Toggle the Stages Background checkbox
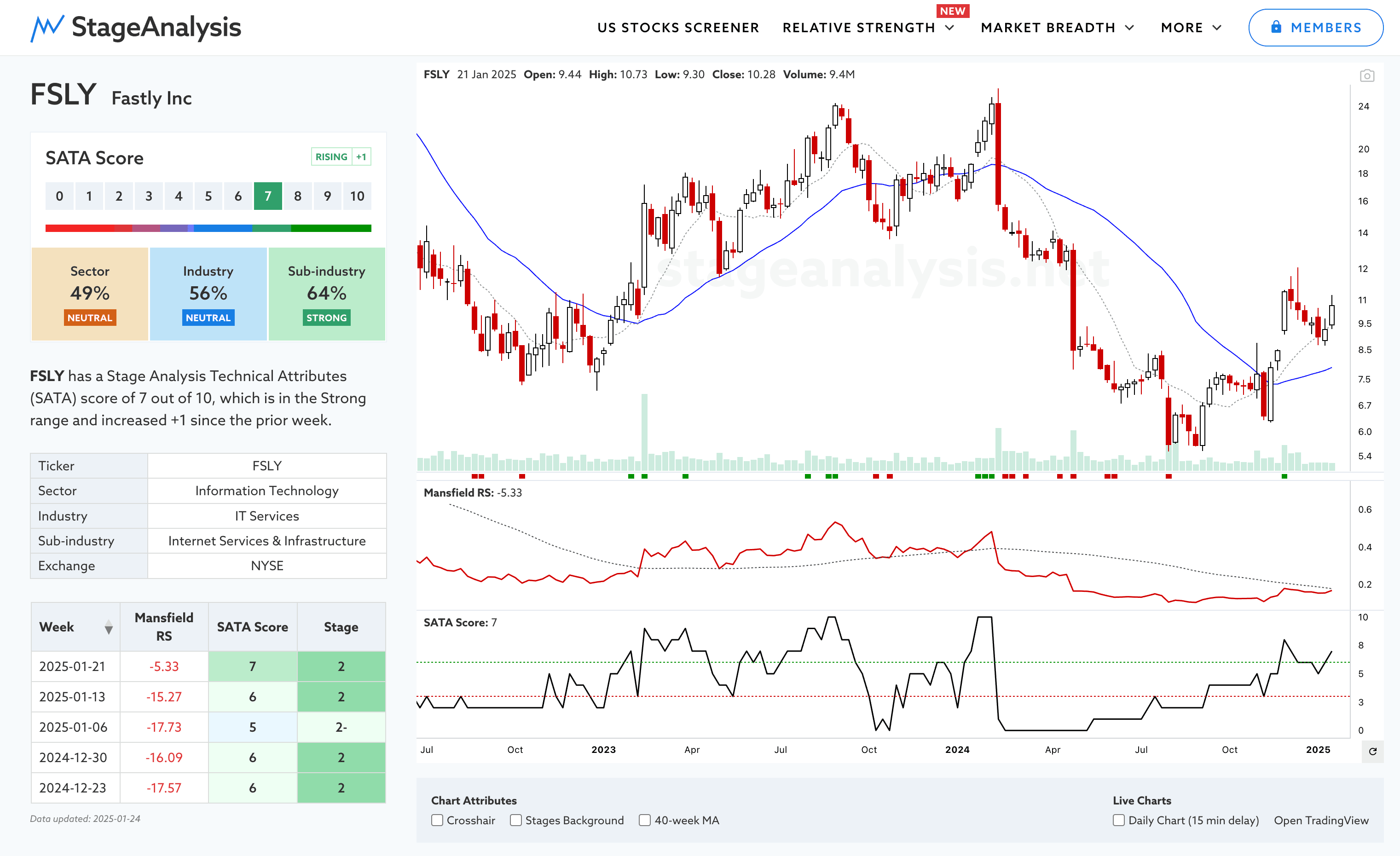Viewport: 1400px width, 856px height. pyautogui.click(x=515, y=820)
